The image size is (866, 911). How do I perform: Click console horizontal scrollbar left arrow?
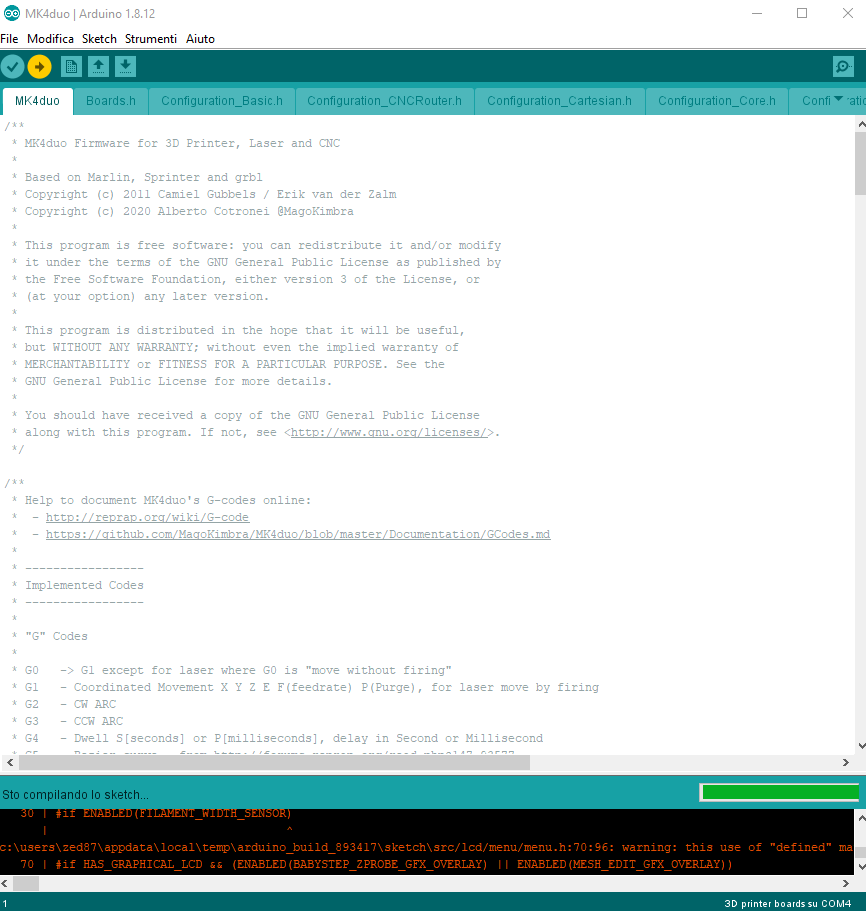(x=5, y=883)
